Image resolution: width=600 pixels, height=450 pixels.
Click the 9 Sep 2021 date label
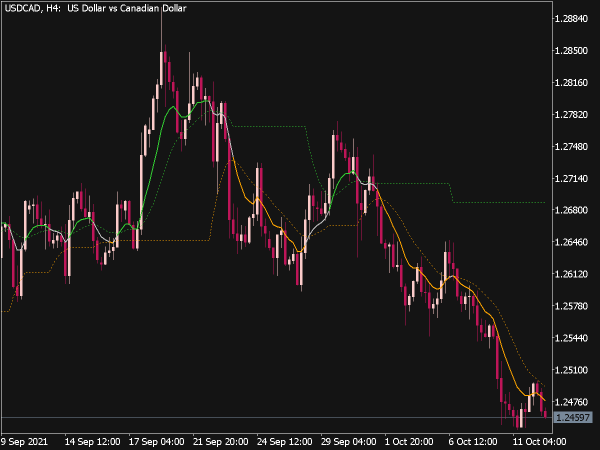point(24,442)
